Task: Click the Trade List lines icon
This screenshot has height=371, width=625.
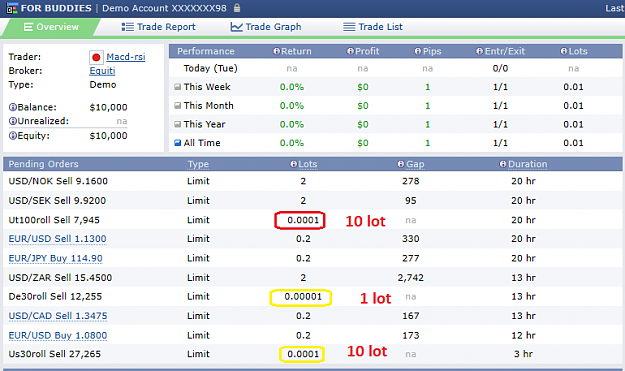Action: [349, 27]
